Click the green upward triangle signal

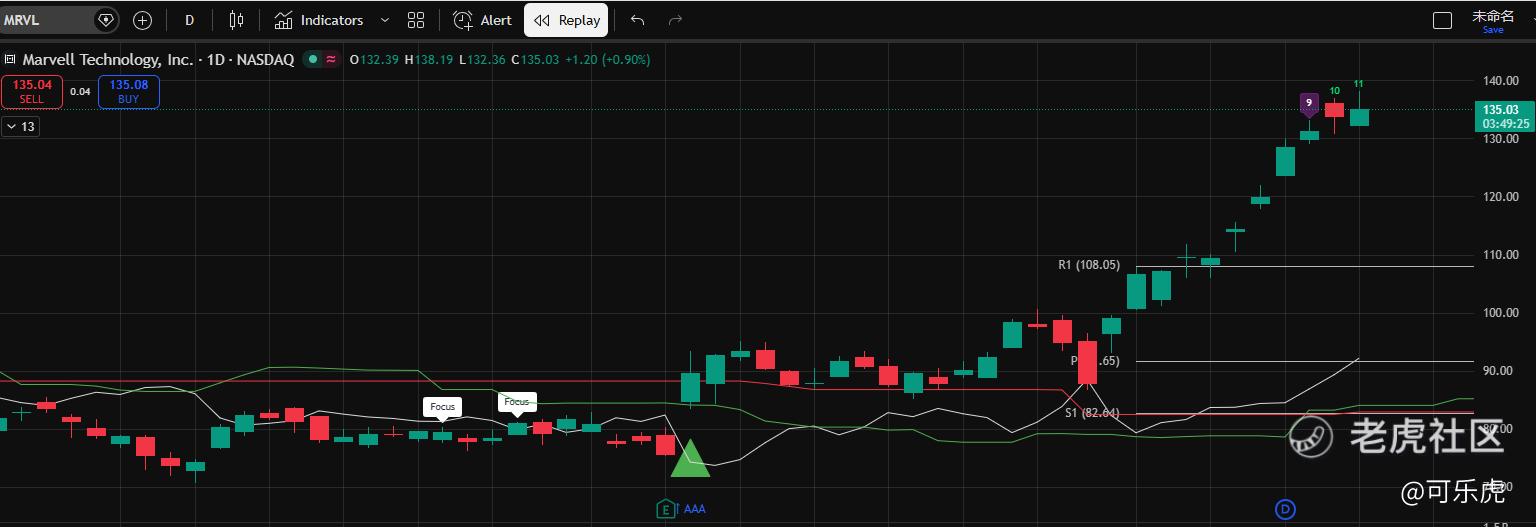(x=690, y=458)
